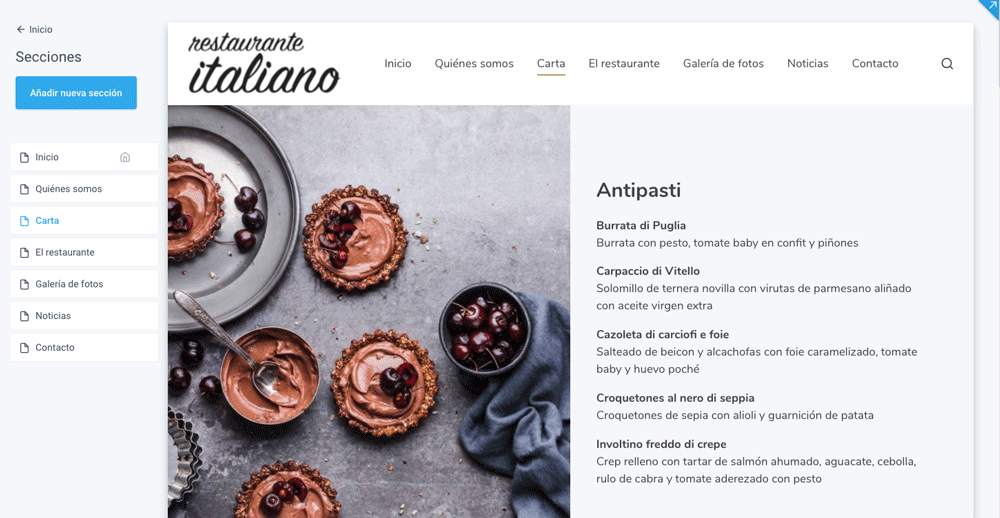1000x518 pixels.
Task: Click the page icon of Noticias section
Action: pyautogui.click(x=24, y=316)
